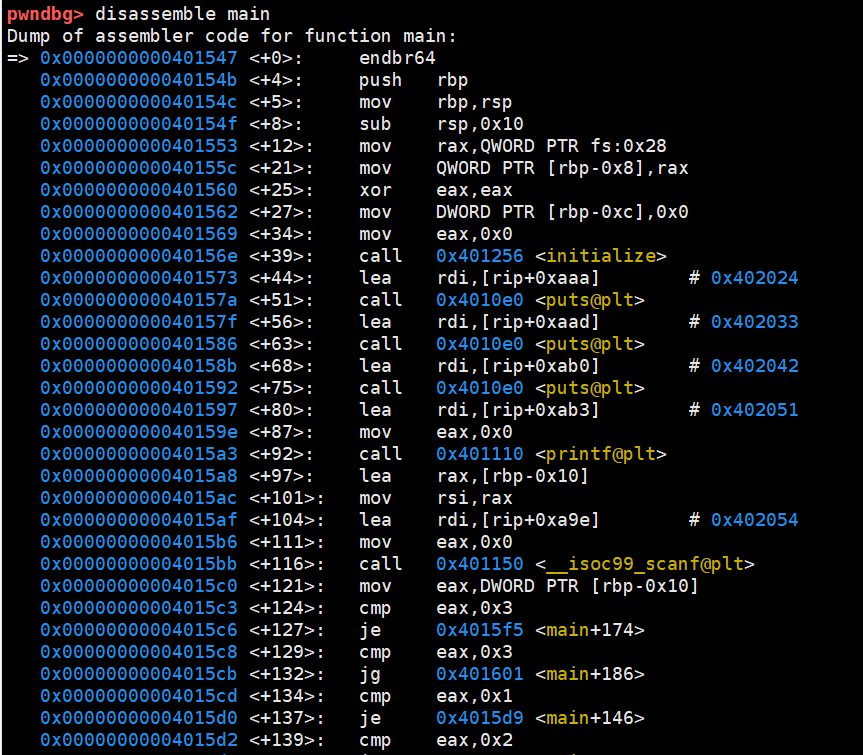This screenshot has width=863, height=755.
Task: Click the offset marker <+116>
Action: [x=287, y=564]
